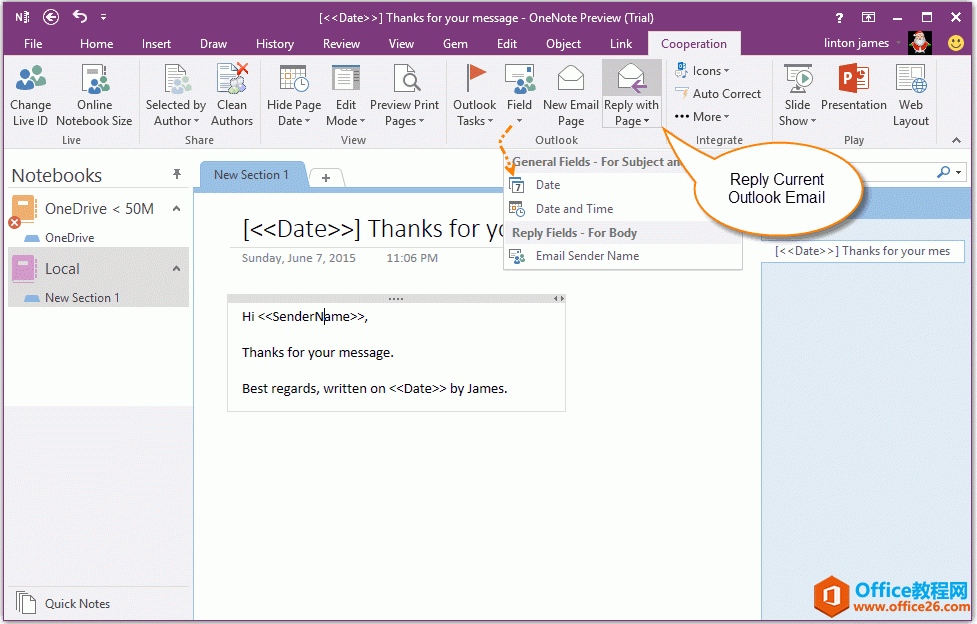Collapse the ribbon with the arrow
Image resolution: width=977 pixels, height=624 pixels.
(x=956, y=140)
